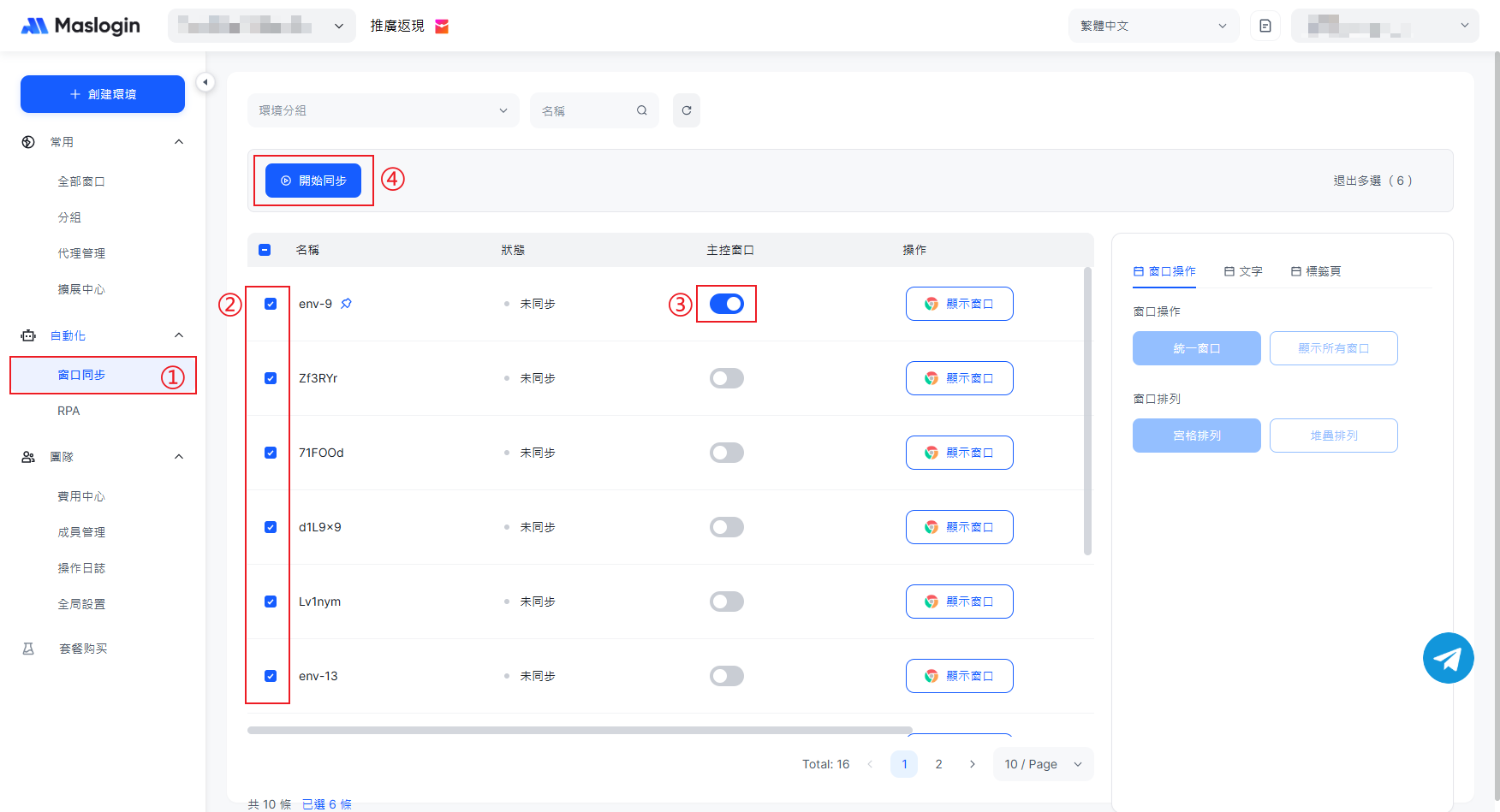Open the document icon in the top bar
1500x812 pixels.
point(1265,26)
